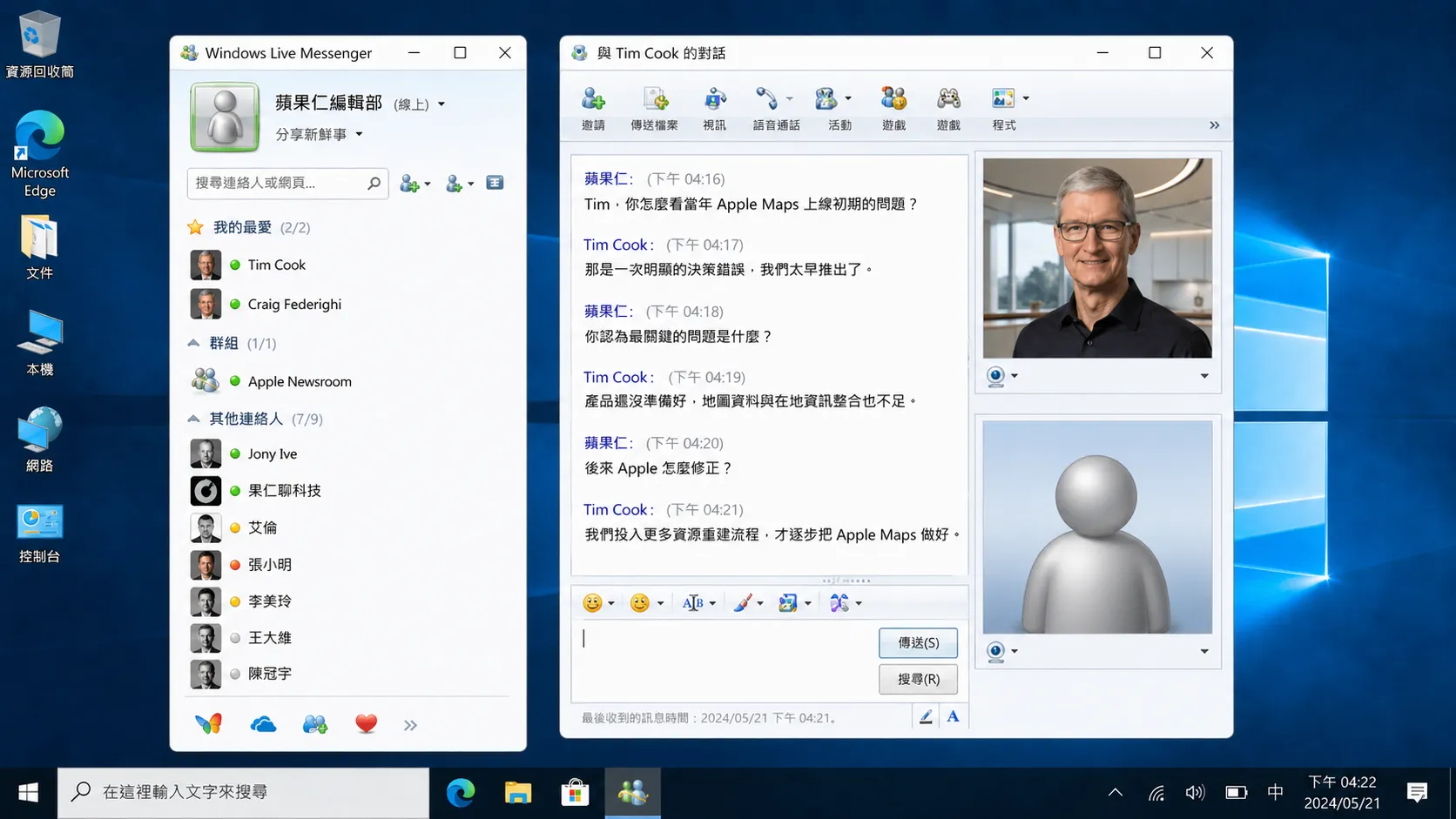This screenshot has height=819, width=1456.
Task: Click the webcam icon under your avatar
Action: [996, 651]
